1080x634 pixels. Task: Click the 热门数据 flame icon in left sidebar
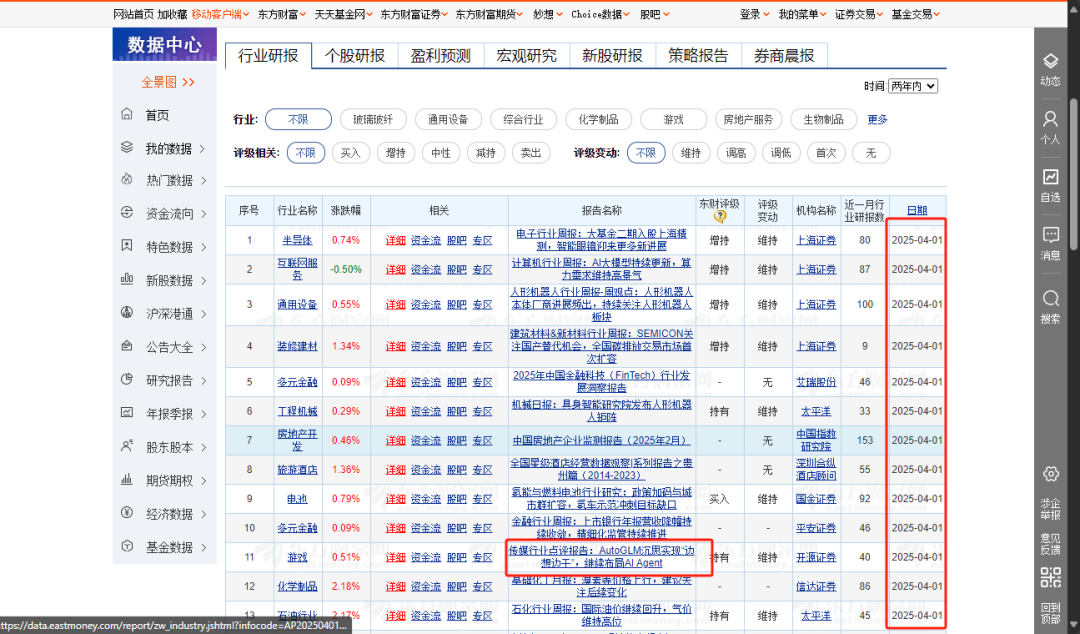[127, 180]
